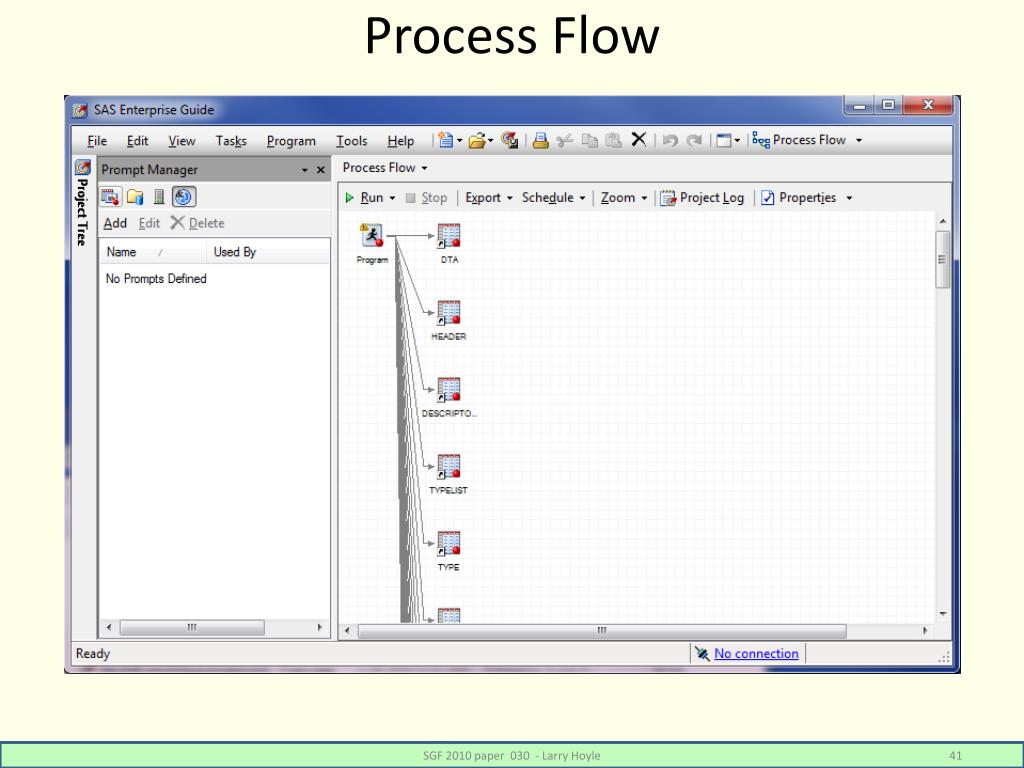Click the window layout icon in toolbar

724,140
